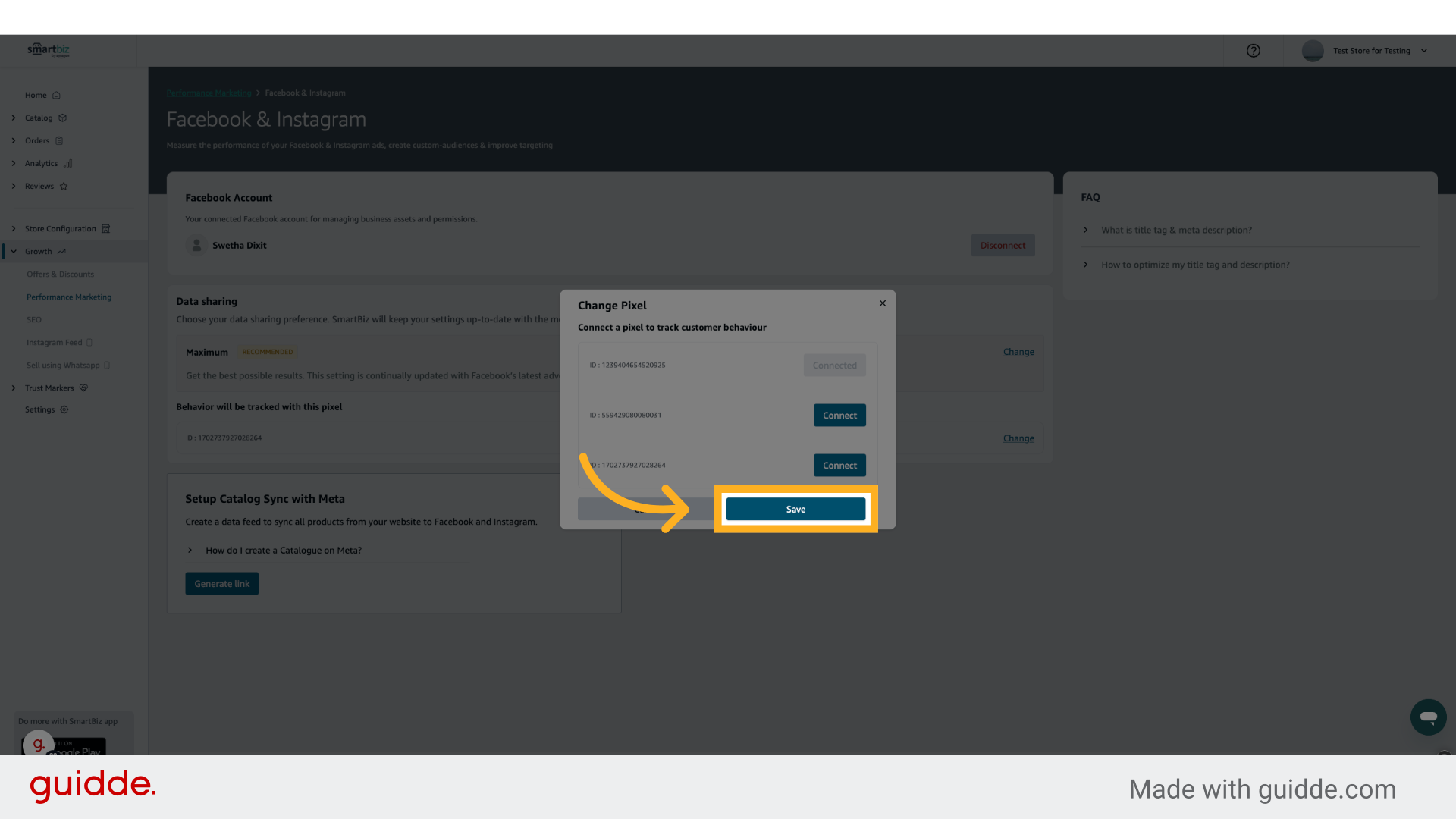Image resolution: width=1456 pixels, height=819 pixels.
Task: Open the chat support bubble icon
Action: pos(1429,717)
